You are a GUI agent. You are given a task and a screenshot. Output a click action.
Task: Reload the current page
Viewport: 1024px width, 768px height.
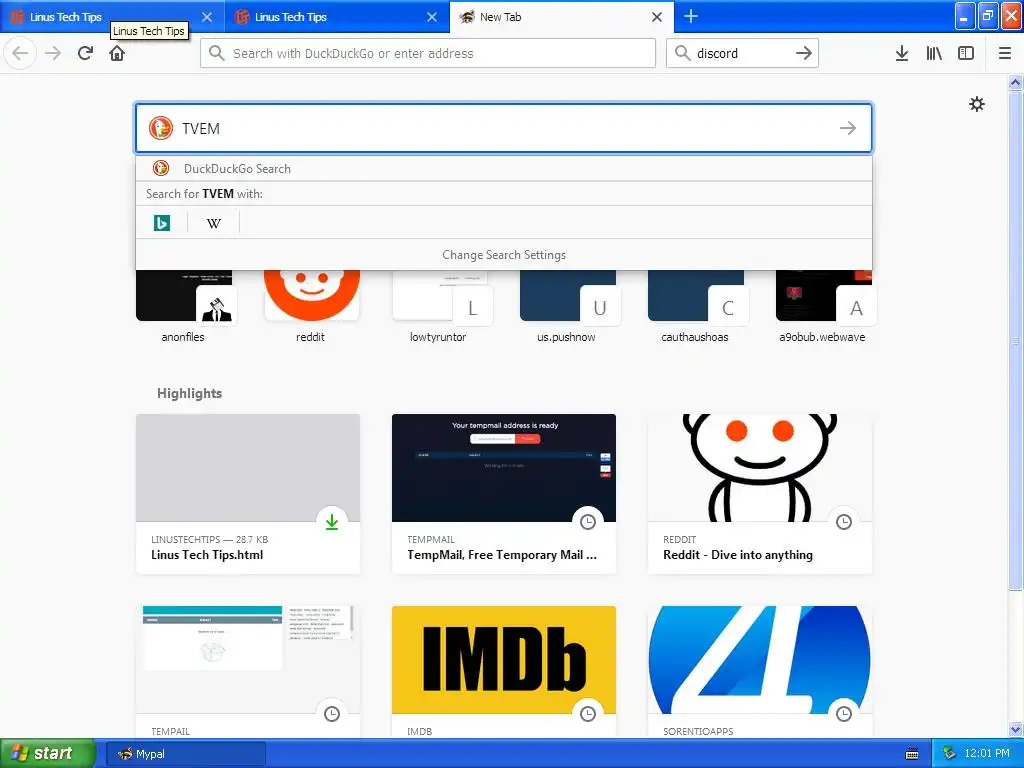click(x=85, y=53)
